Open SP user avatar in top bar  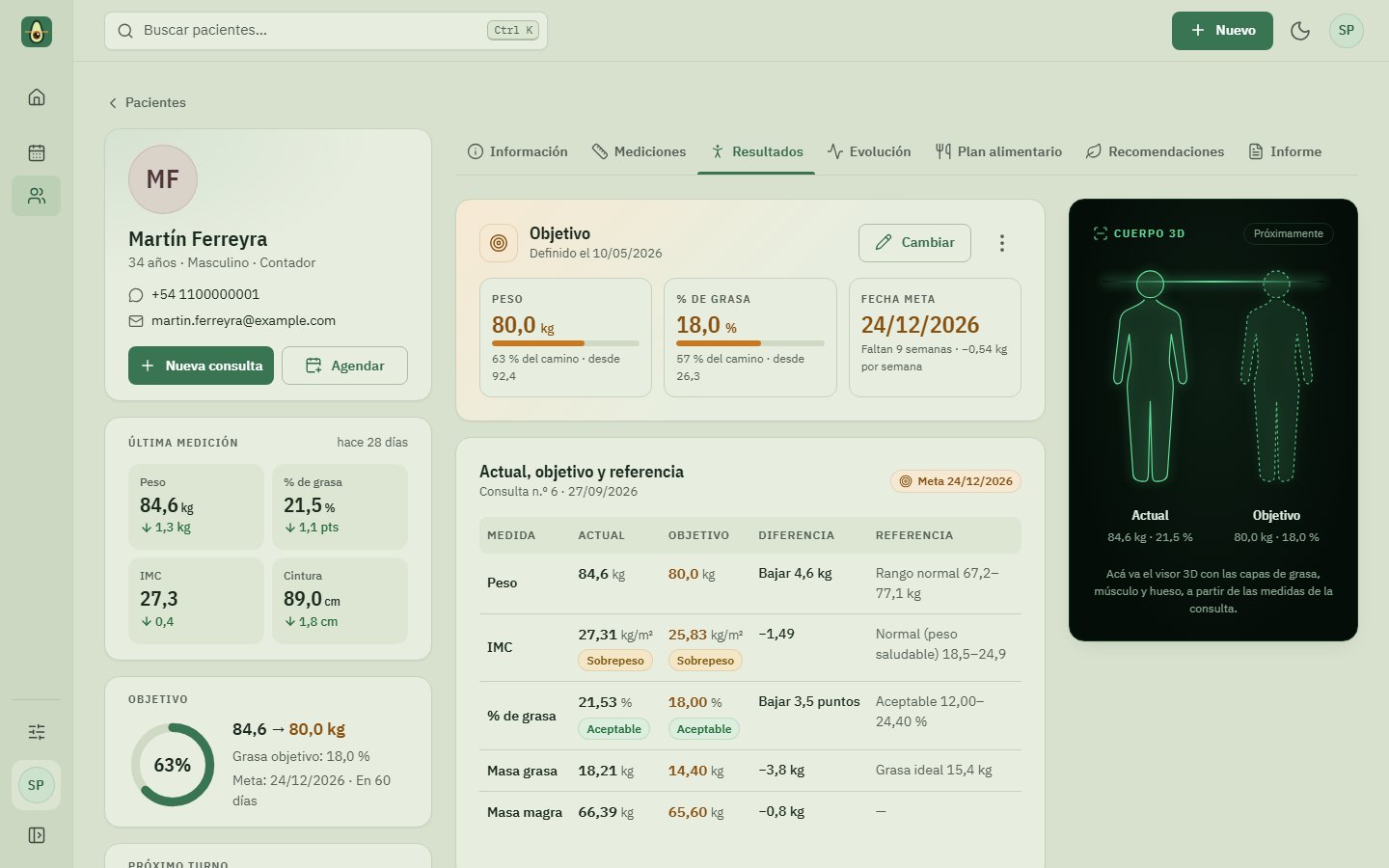click(x=1347, y=31)
